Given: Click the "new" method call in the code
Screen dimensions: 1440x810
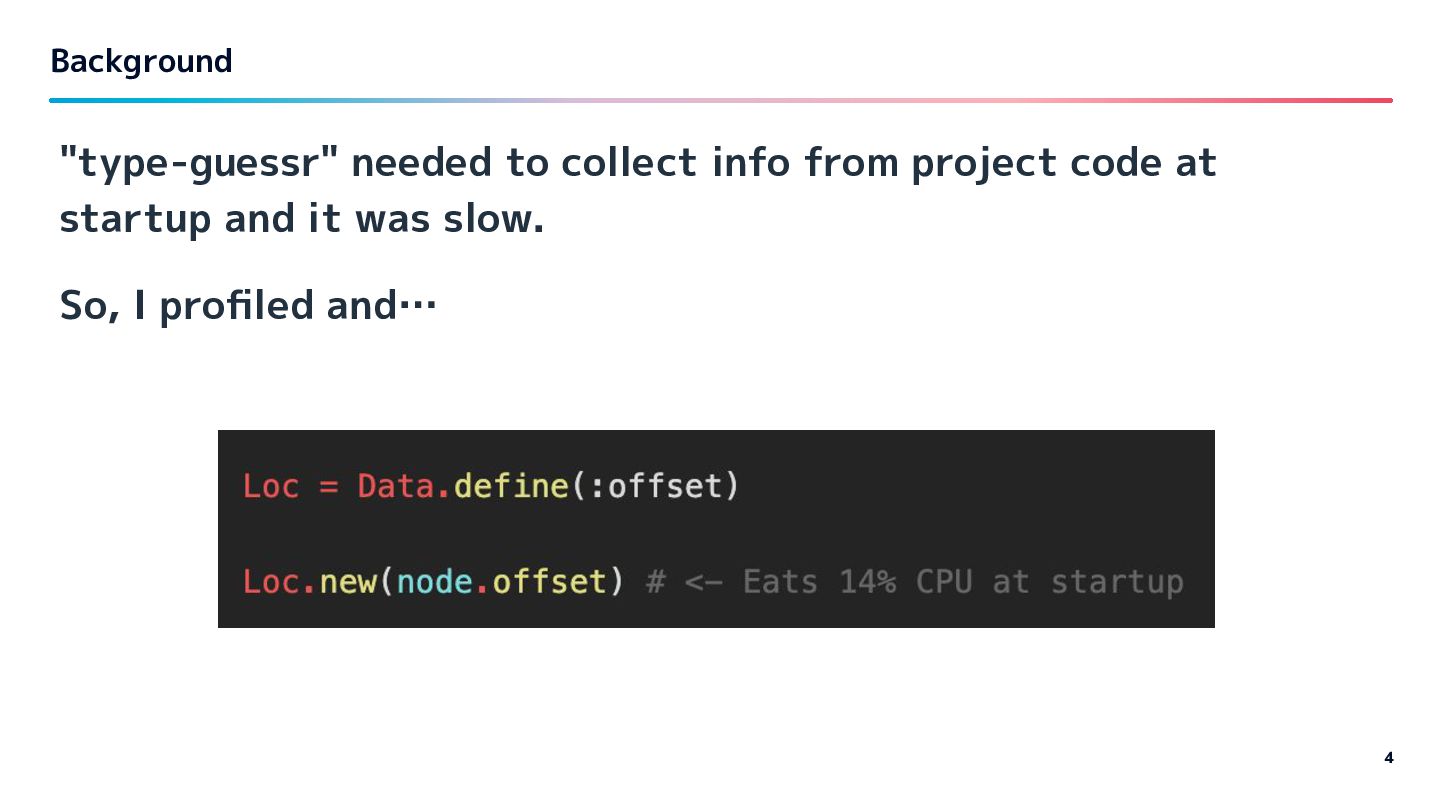Looking at the screenshot, I should [348, 582].
